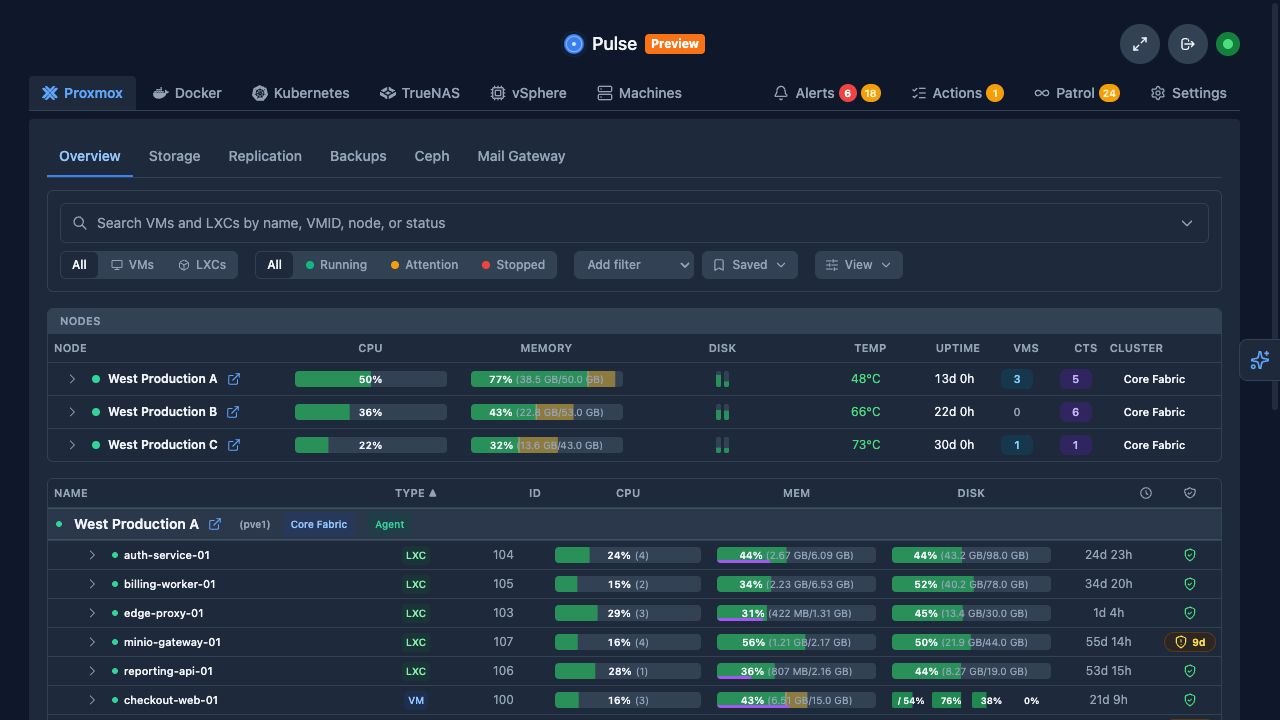Click shield icon for checkout-web-01

tap(1190, 700)
